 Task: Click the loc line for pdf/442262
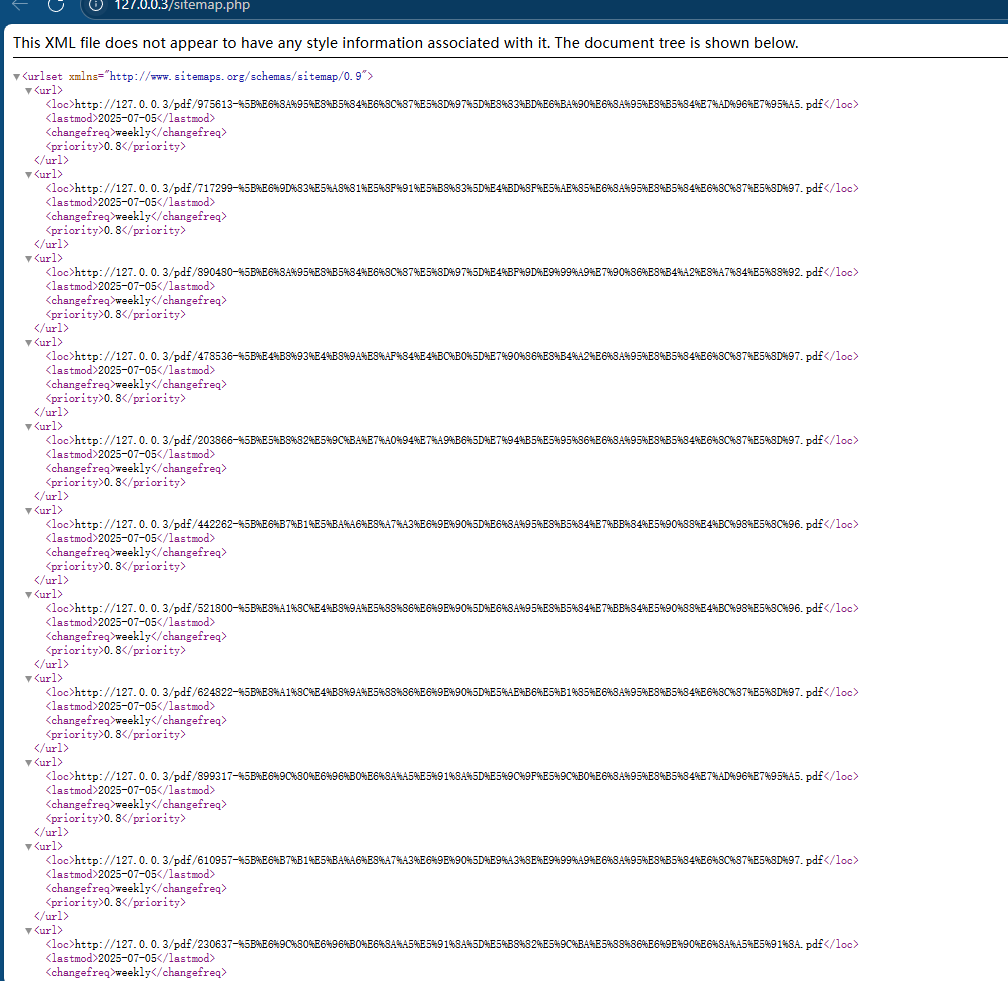452,524
